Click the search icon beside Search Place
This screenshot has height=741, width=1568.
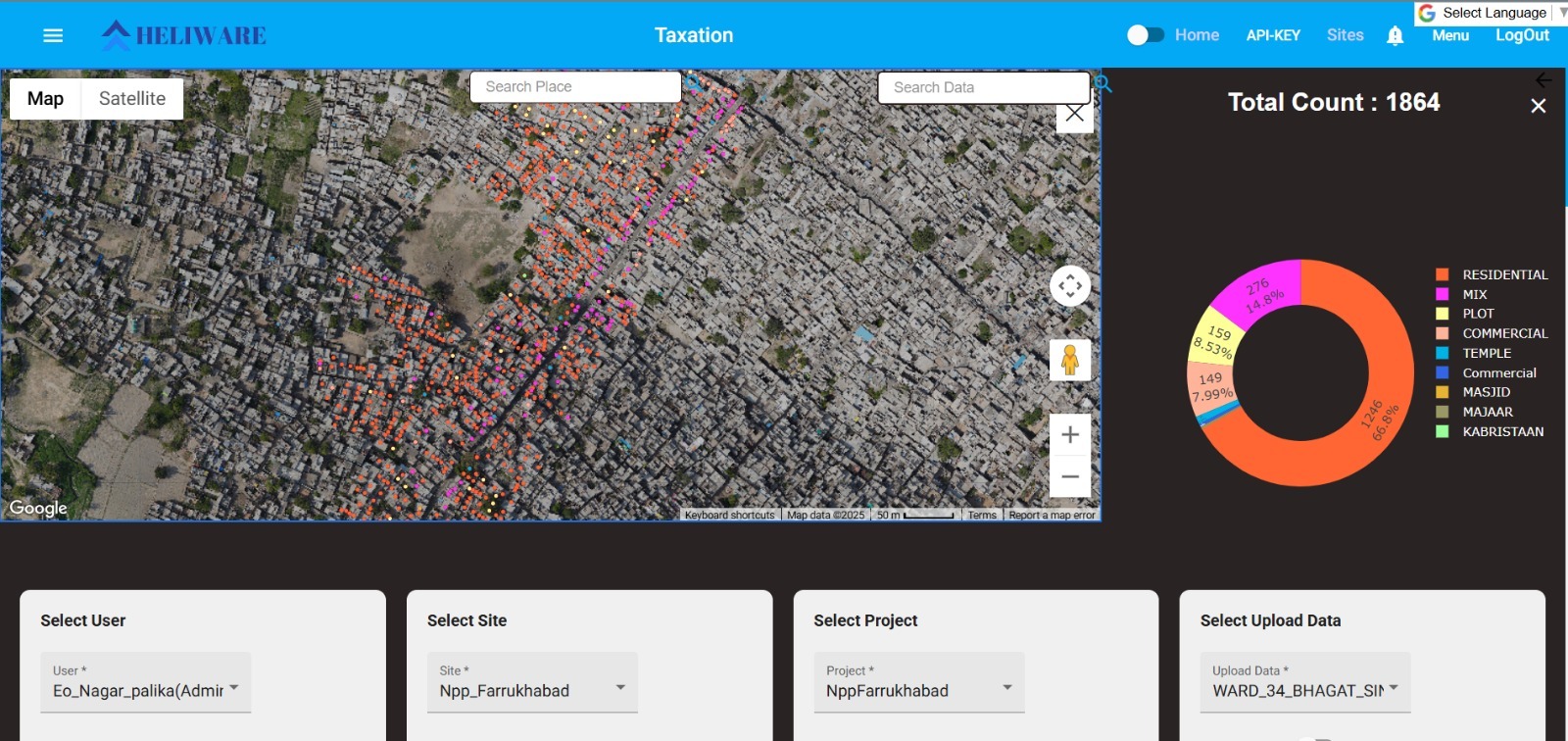point(693,84)
